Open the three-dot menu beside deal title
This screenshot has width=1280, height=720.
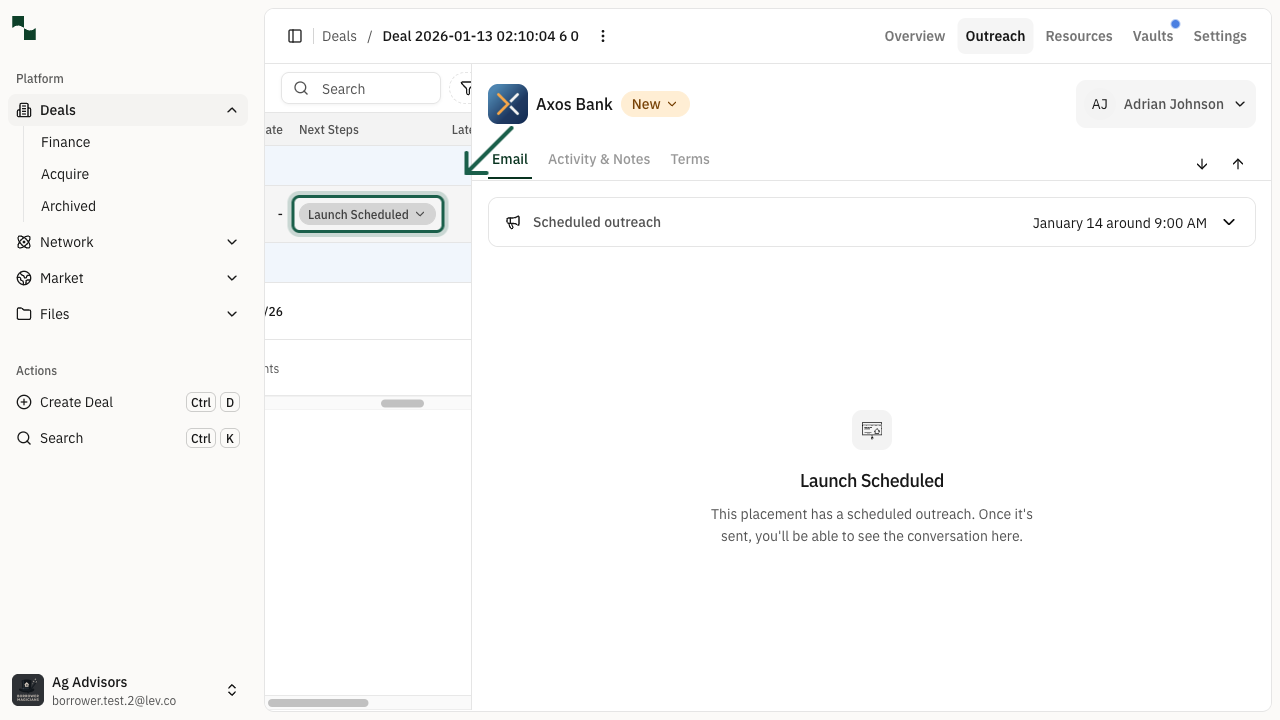pos(603,36)
